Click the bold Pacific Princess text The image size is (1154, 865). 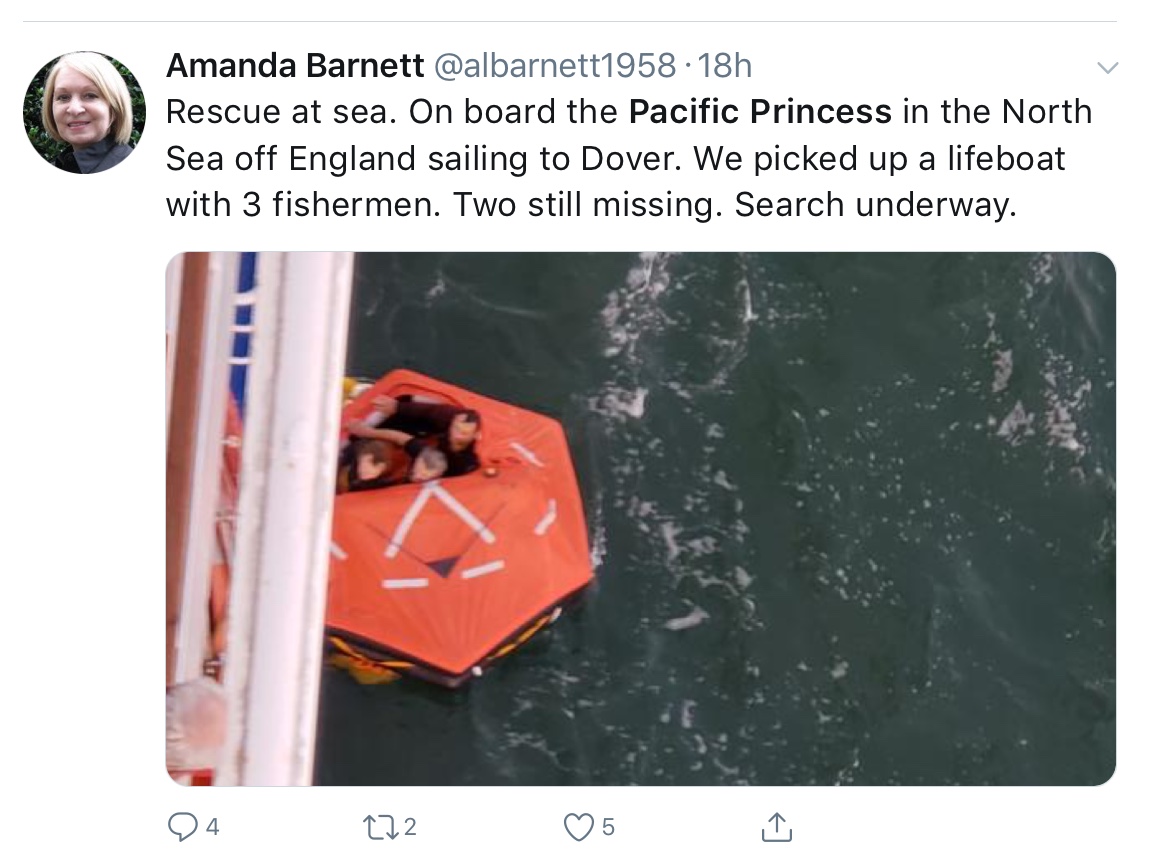(760, 111)
